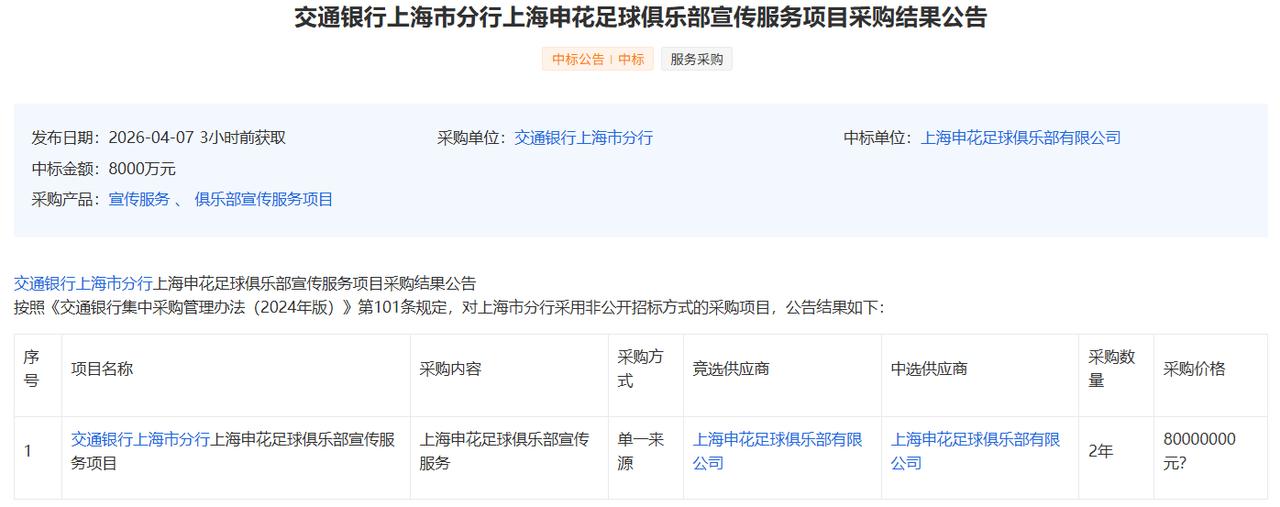
Task: Open 交通银行上海市分行 link beside 采购单位
Action: click(583, 138)
